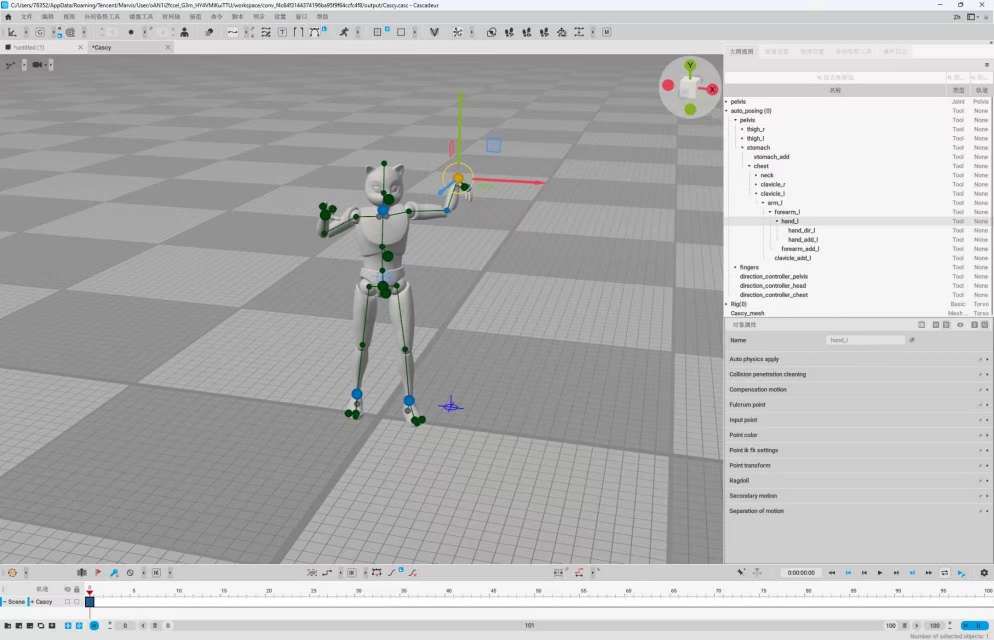Image resolution: width=994 pixels, height=640 pixels.
Task: Click the red flag icon above the timeline
Action: pos(98,572)
